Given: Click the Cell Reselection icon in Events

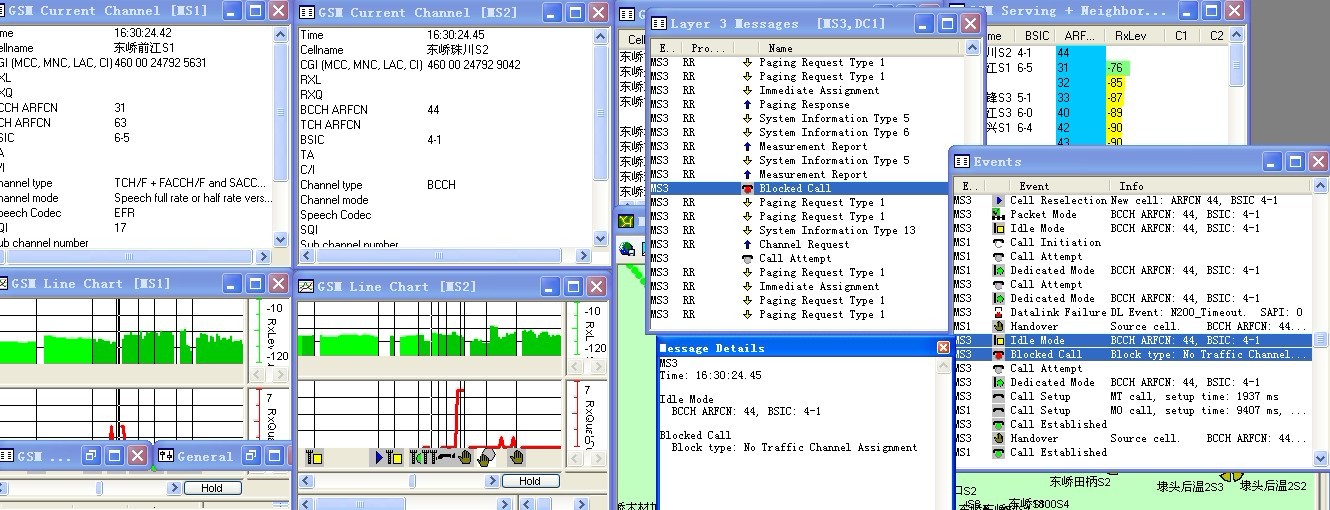Looking at the screenshot, I should 998,200.
